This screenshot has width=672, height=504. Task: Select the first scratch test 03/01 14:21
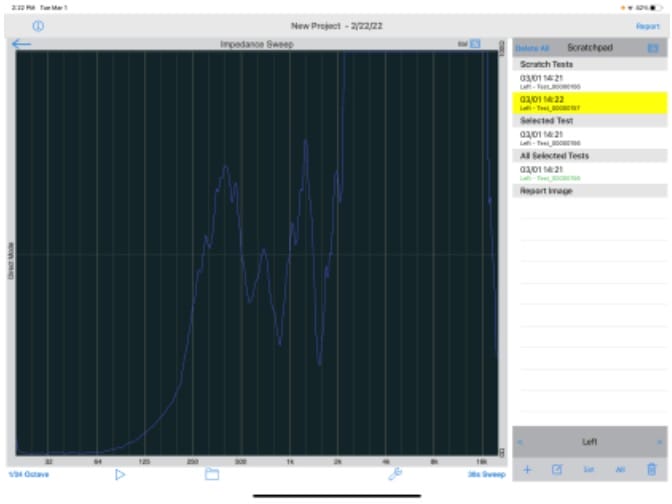point(588,79)
